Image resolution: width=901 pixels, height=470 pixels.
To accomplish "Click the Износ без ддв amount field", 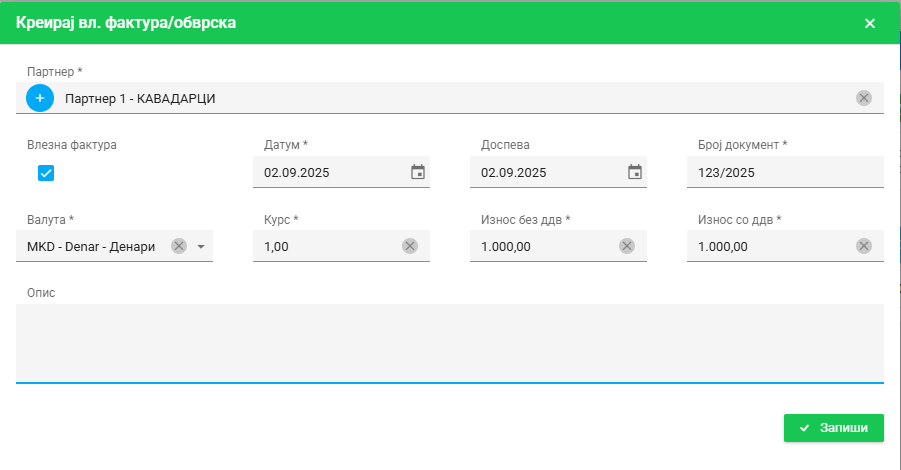I will pyautogui.click(x=545, y=246).
